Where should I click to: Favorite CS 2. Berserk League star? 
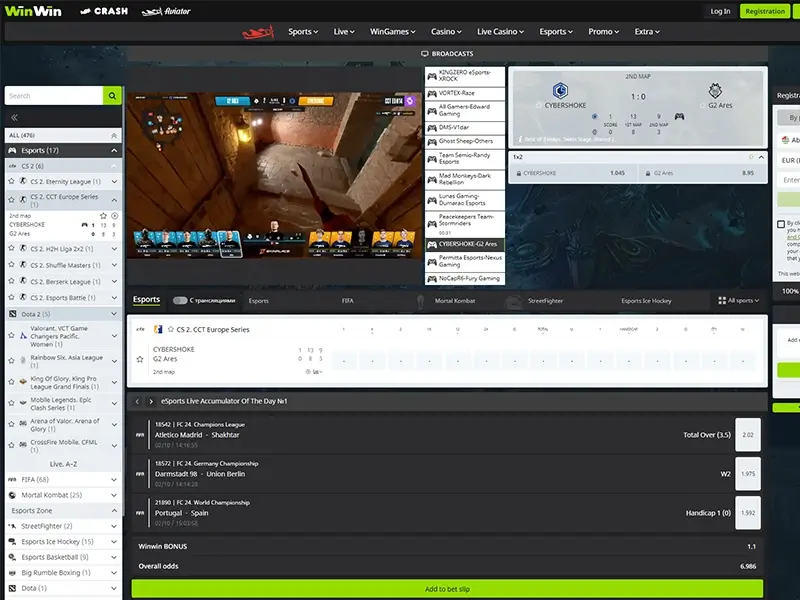[x=12, y=281]
